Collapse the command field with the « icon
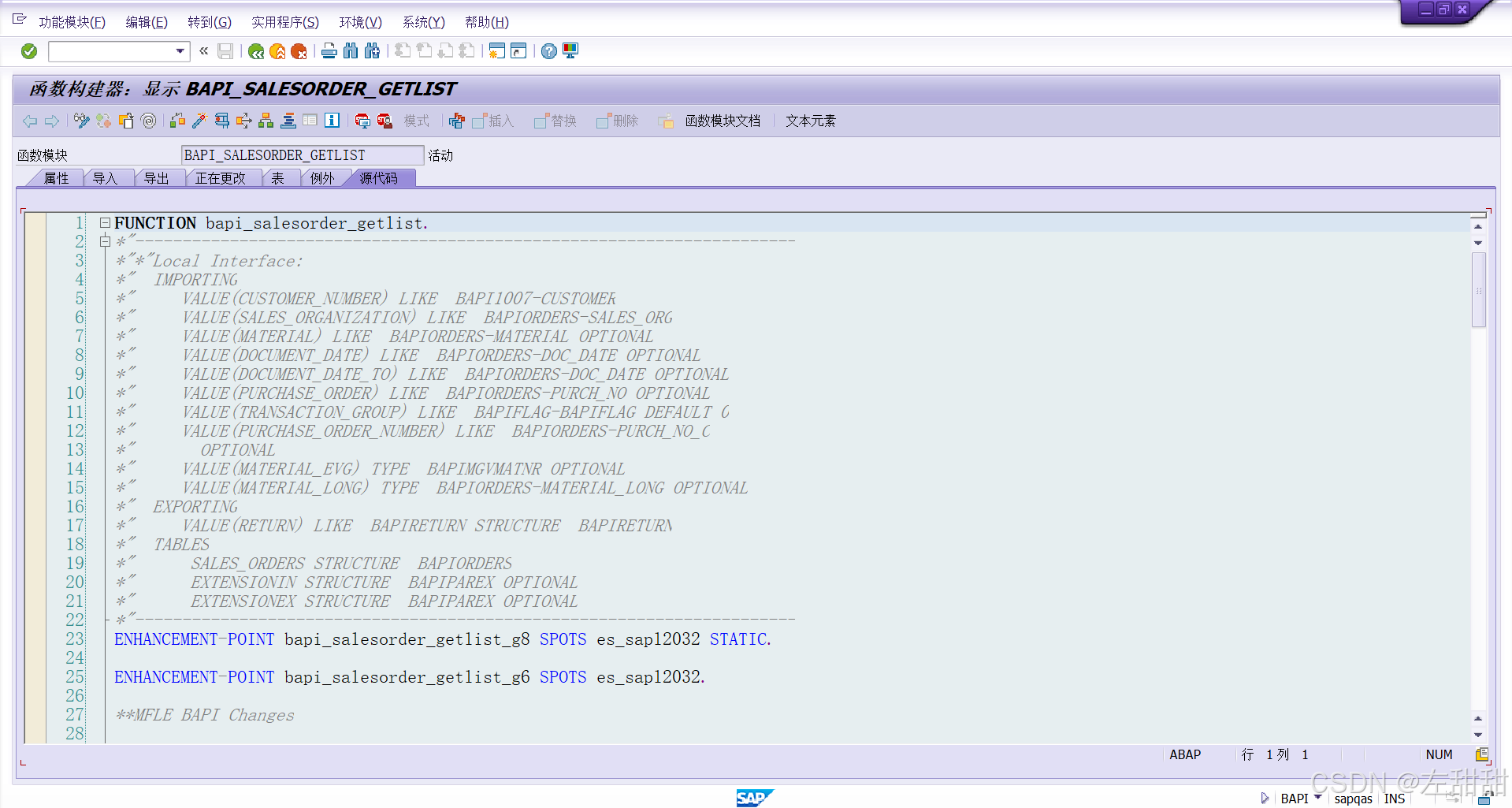The width and height of the screenshot is (1512, 808). coord(204,51)
